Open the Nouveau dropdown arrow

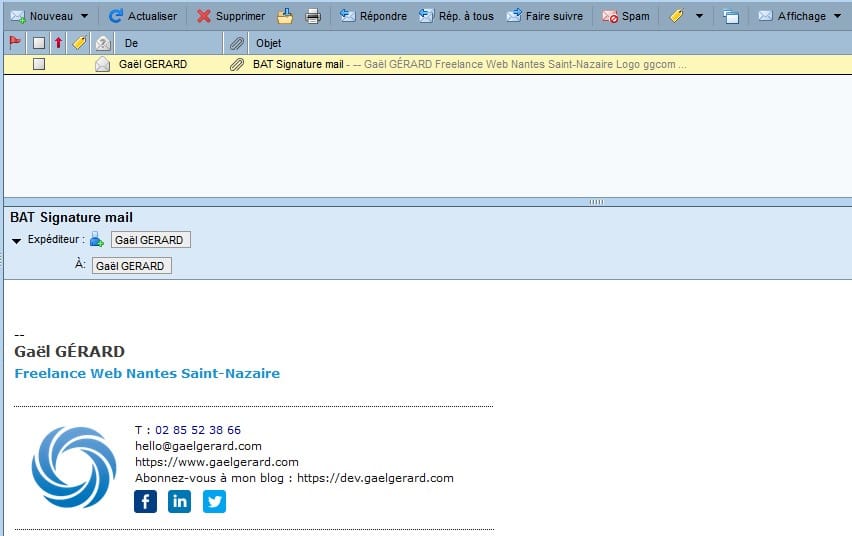coord(84,16)
